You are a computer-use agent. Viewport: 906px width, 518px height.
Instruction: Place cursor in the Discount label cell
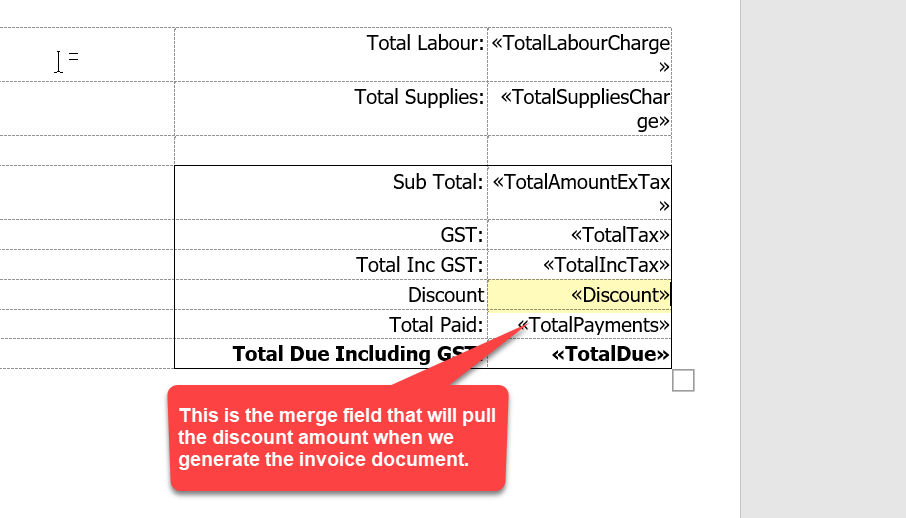click(445, 295)
